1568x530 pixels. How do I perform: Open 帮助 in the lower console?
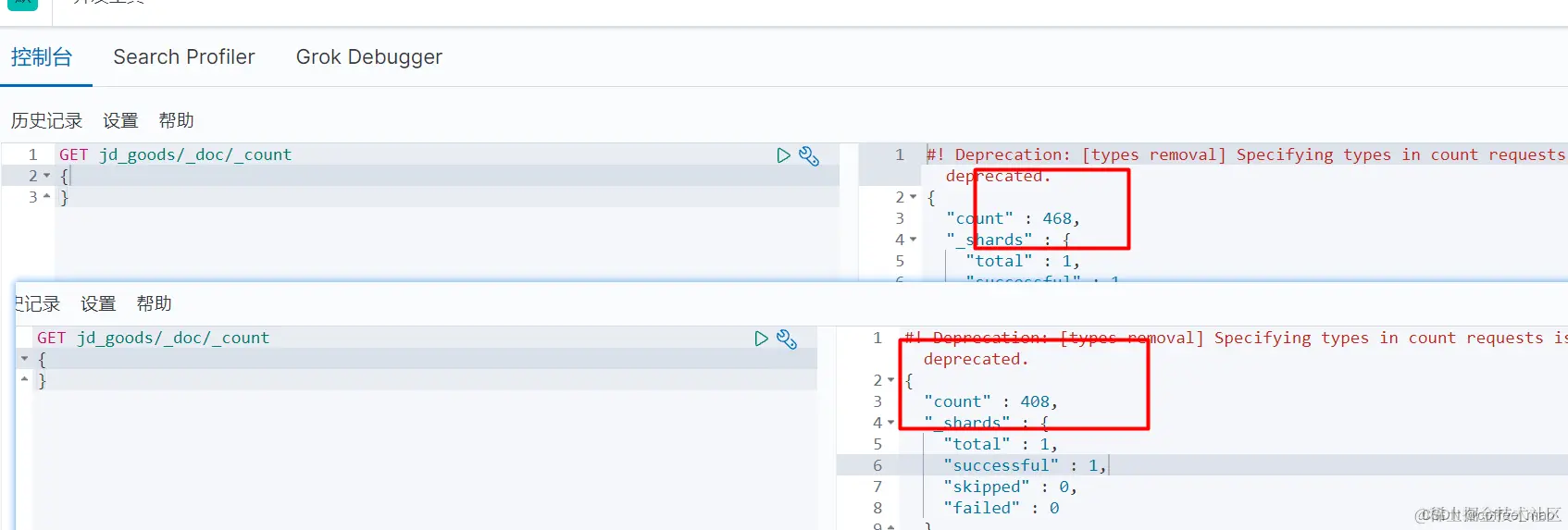[x=154, y=303]
